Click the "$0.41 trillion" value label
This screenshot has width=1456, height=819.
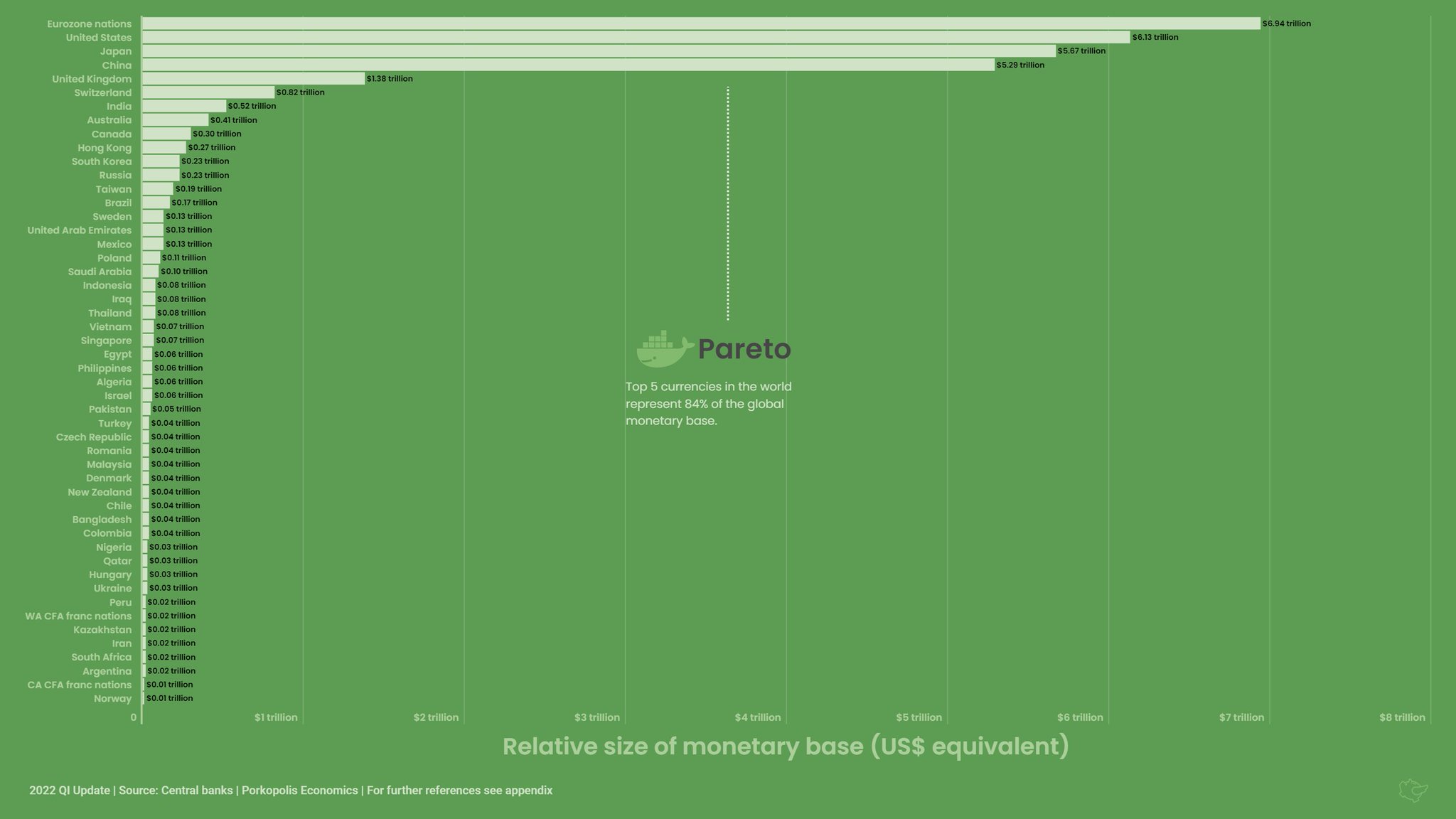coord(234,120)
